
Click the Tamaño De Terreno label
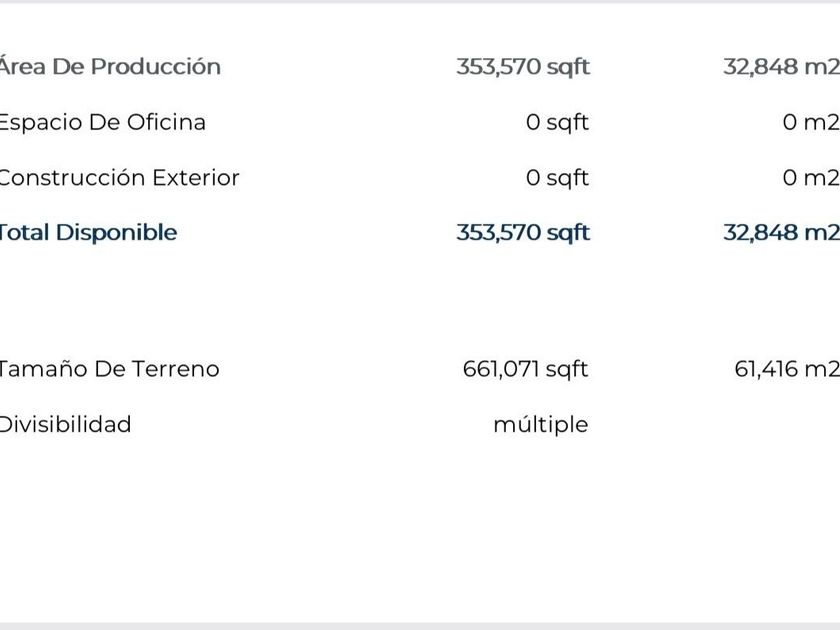tap(108, 369)
